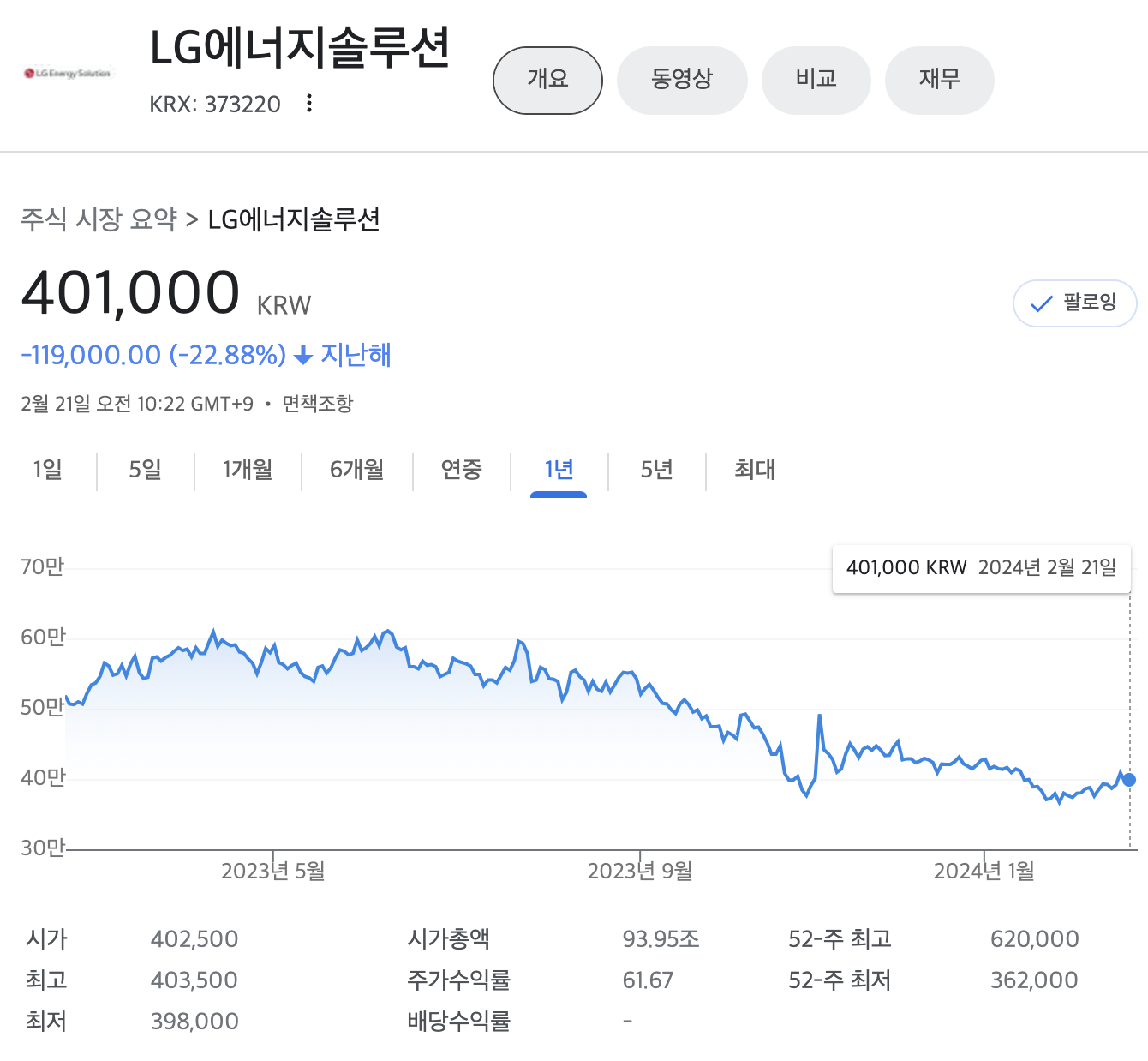Click the 52-주 최고 value 620,000

coord(1034,939)
